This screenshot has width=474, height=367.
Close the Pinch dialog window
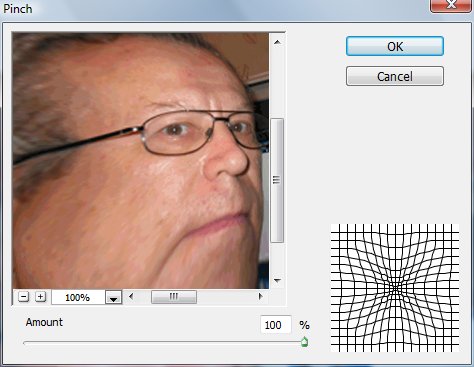451,5
